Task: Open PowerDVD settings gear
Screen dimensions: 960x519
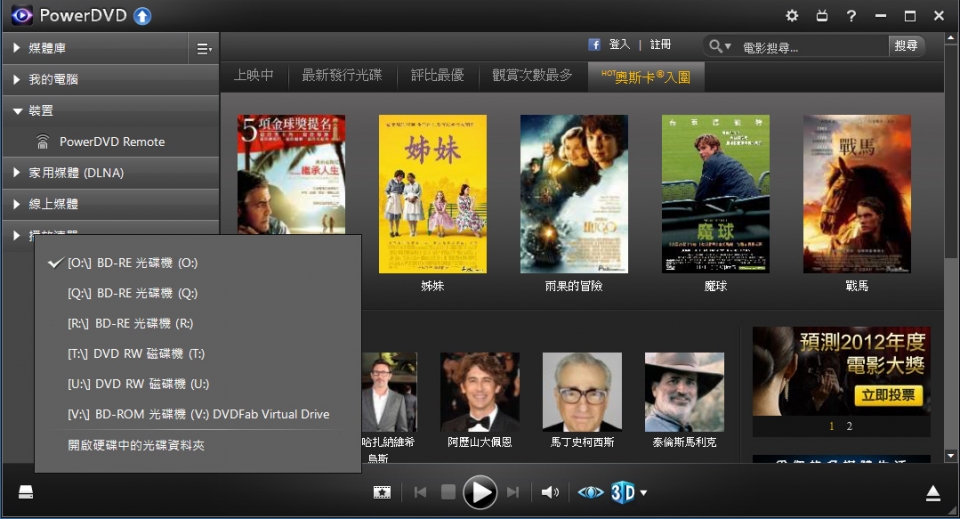Action: pos(792,16)
